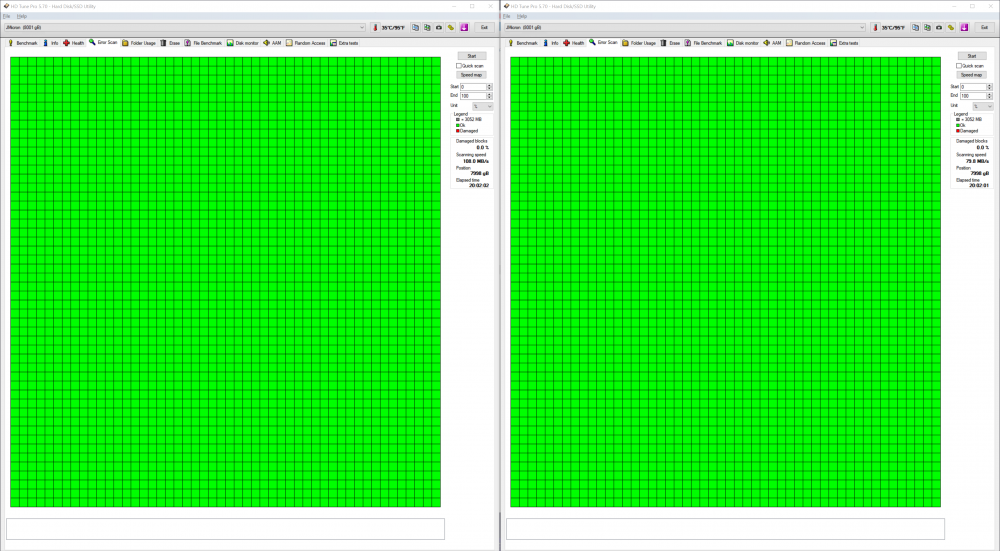The image size is (1000, 551).
Task: Copy screenshot icon in left window toolbar
Action: tap(427, 27)
